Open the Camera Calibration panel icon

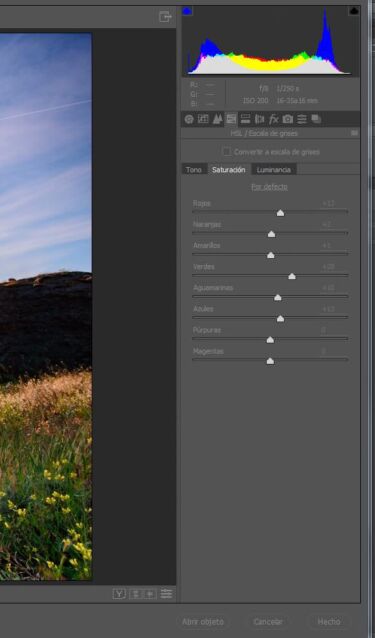(x=288, y=119)
